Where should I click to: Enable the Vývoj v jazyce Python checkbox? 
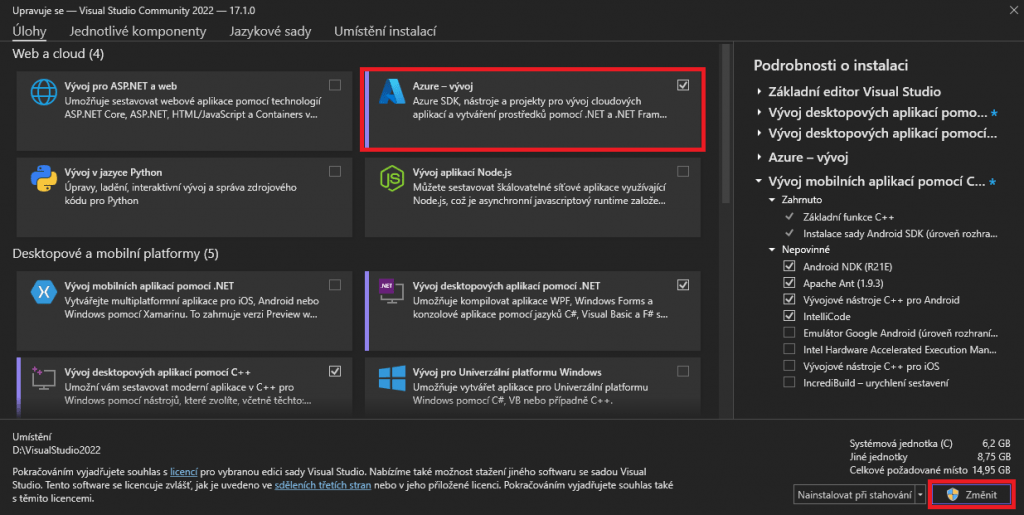point(335,172)
